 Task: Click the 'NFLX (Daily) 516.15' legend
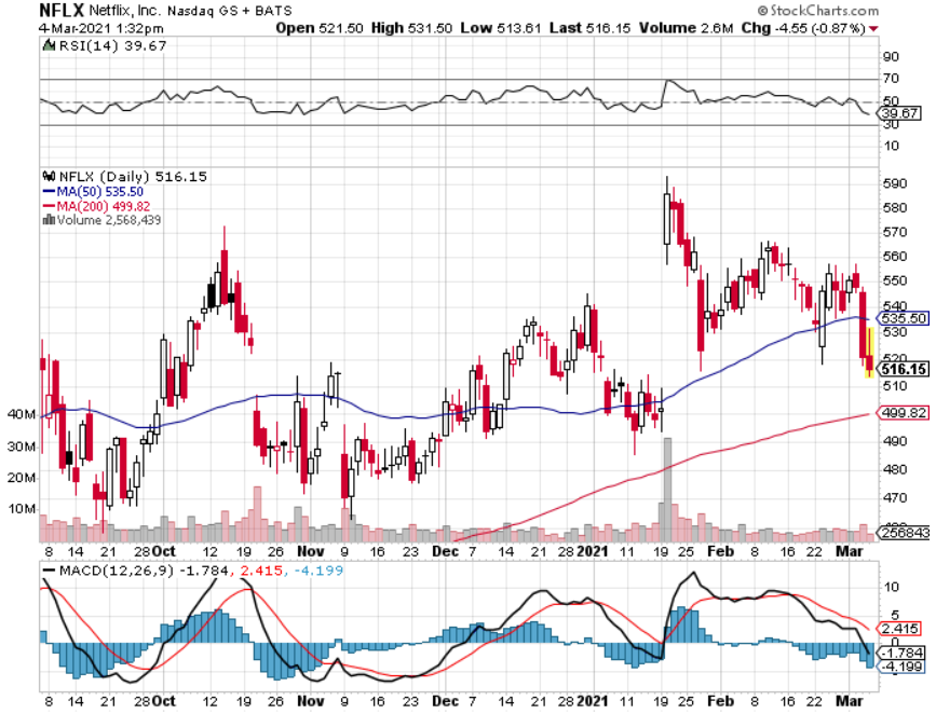133,177
